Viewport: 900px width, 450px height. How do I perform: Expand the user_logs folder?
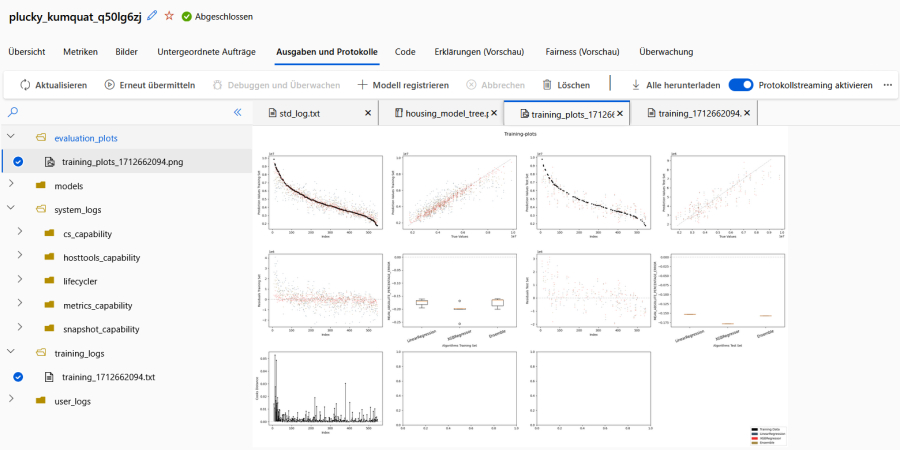coord(11,401)
